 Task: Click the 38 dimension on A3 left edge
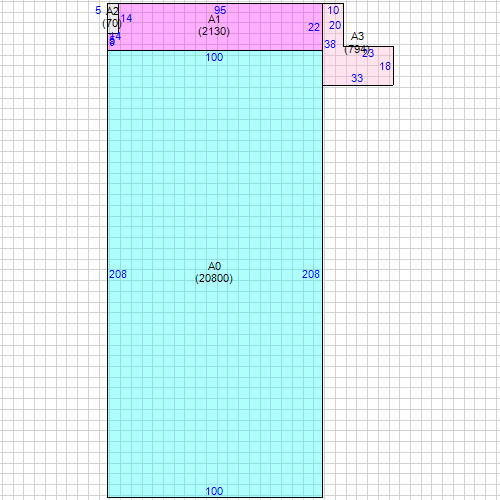[x=330, y=44]
